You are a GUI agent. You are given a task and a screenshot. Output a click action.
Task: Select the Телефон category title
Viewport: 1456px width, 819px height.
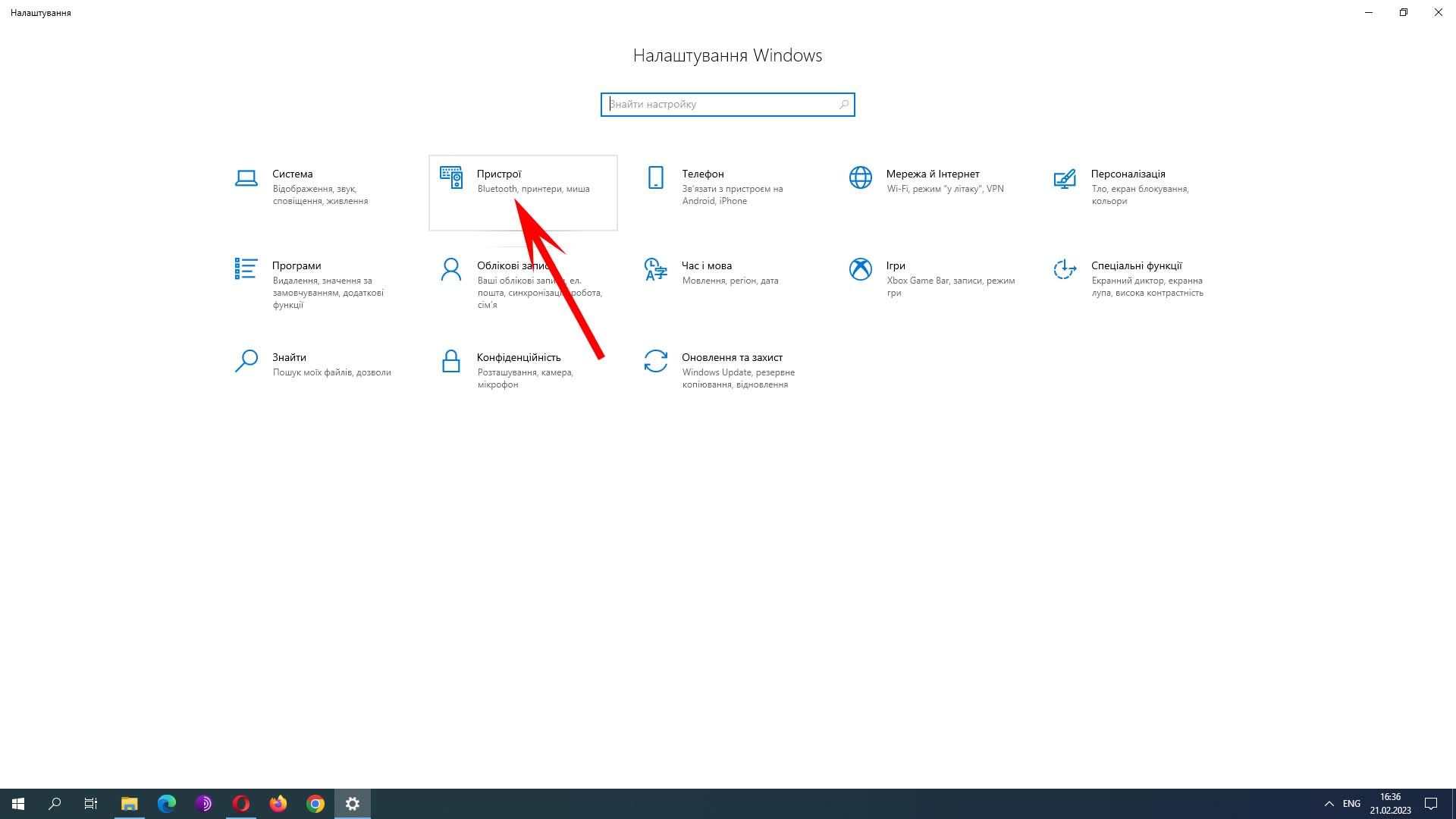(703, 174)
